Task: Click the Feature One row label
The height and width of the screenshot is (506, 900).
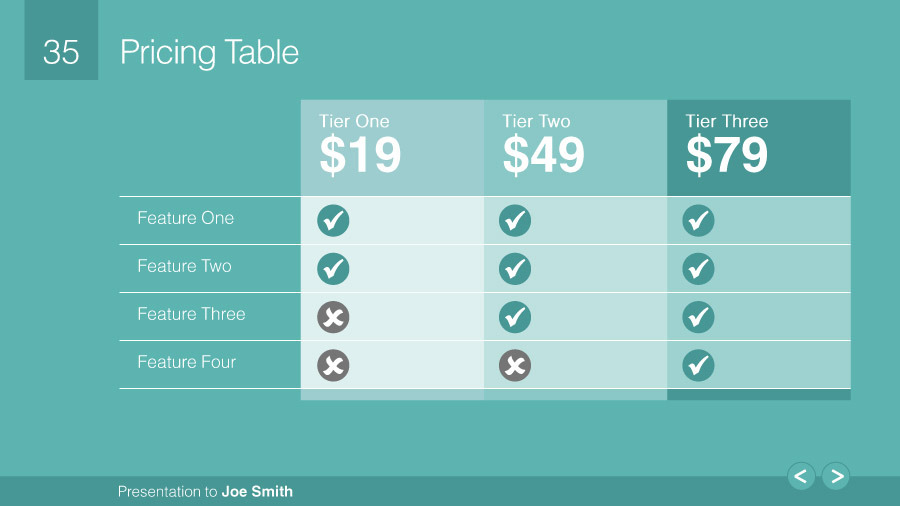Action: 186,218
